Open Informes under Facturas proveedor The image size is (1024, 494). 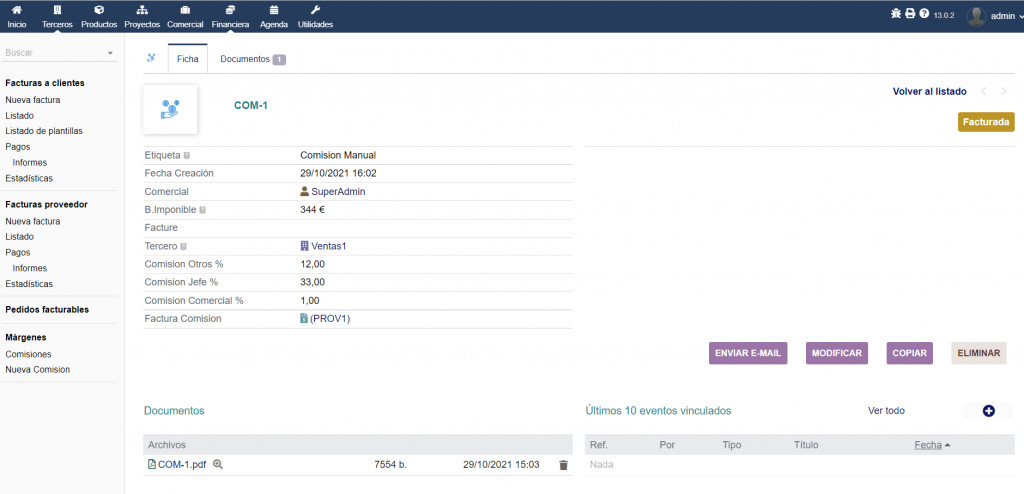(29, 269)
